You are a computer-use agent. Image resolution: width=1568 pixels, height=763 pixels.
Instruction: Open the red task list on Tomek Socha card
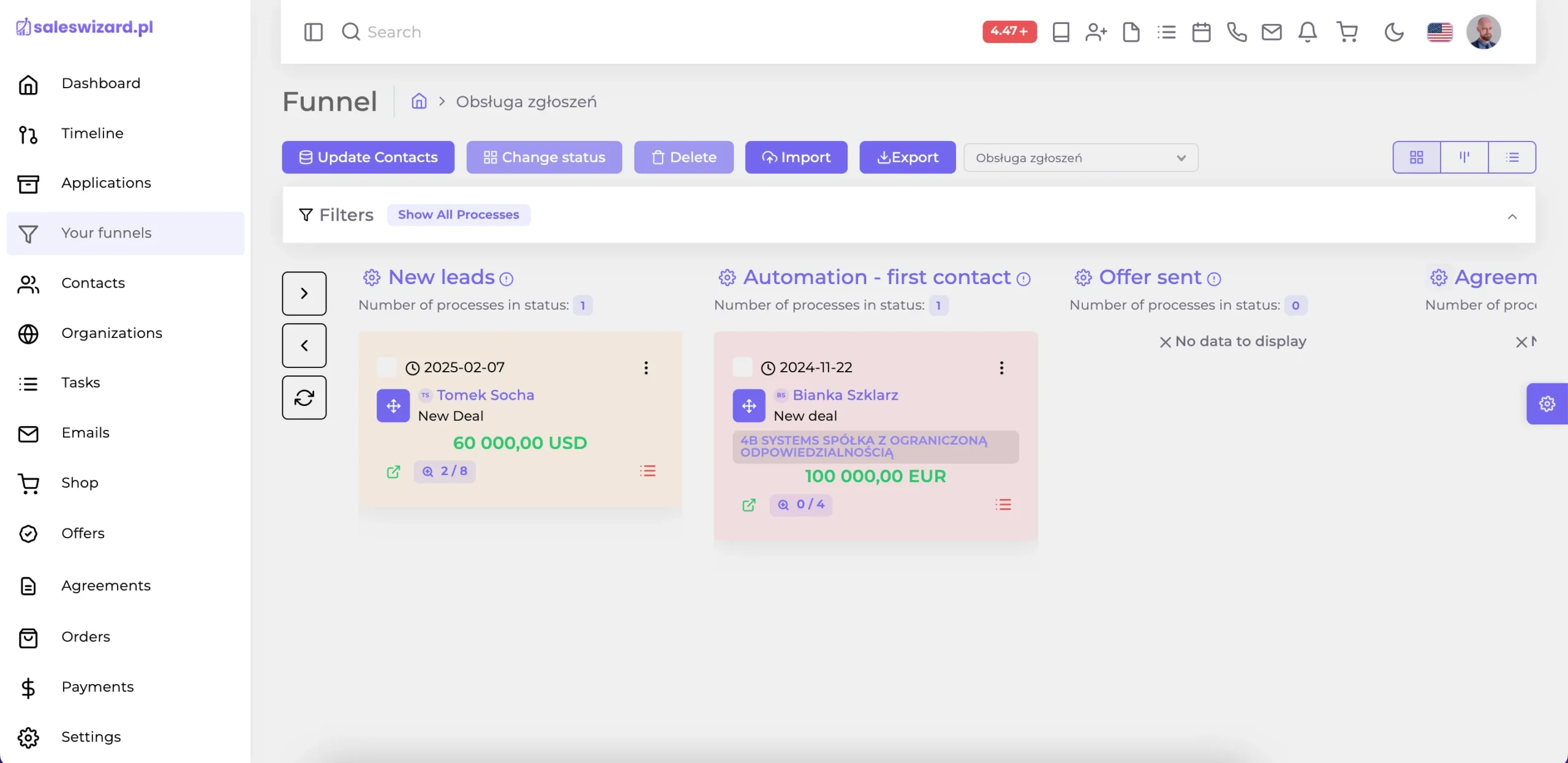(x=647, y=471)
